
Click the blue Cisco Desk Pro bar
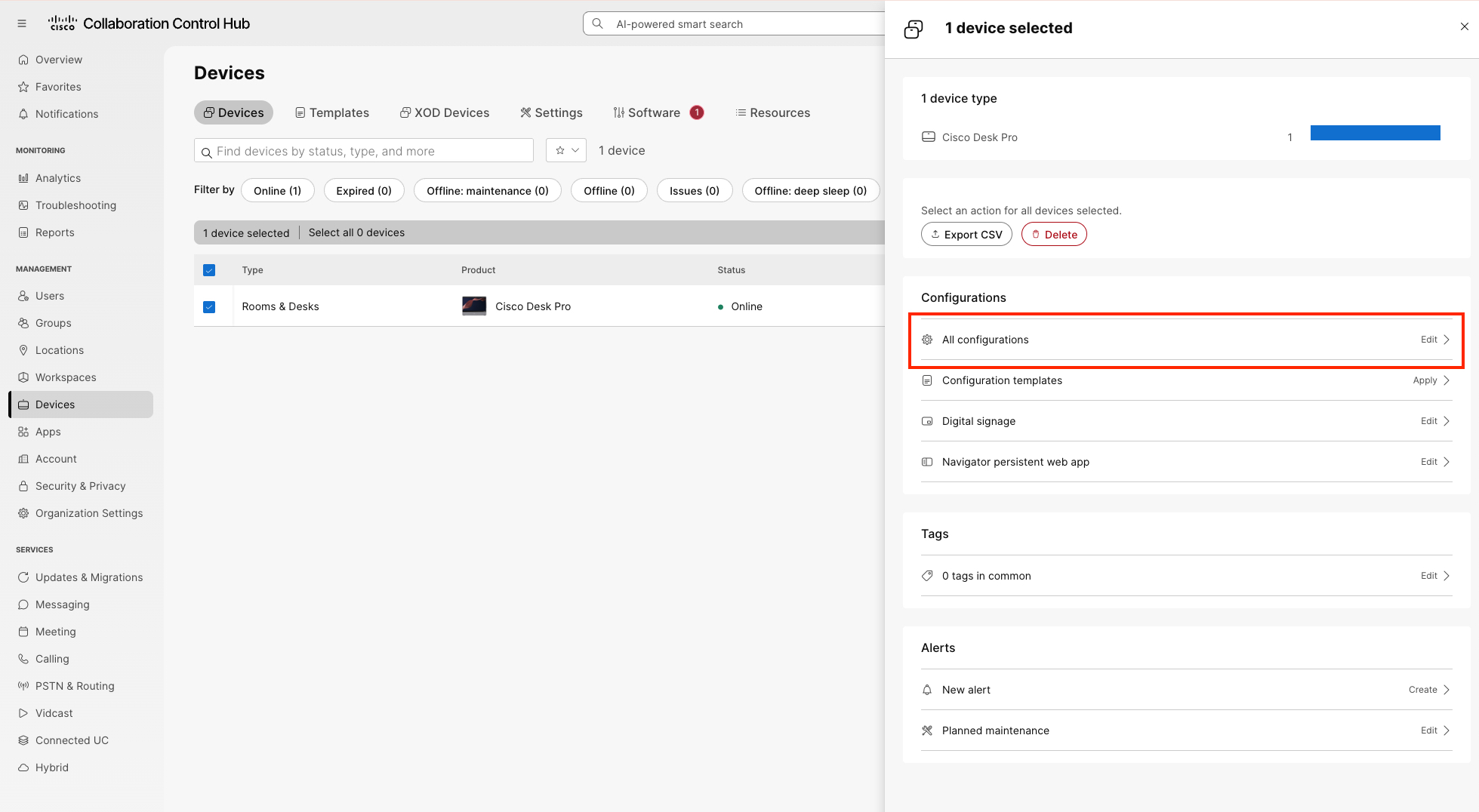(1375, 133)
